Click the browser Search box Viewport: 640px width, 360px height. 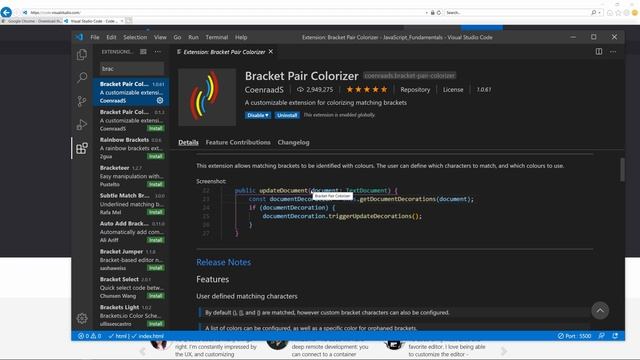(518, 13)
